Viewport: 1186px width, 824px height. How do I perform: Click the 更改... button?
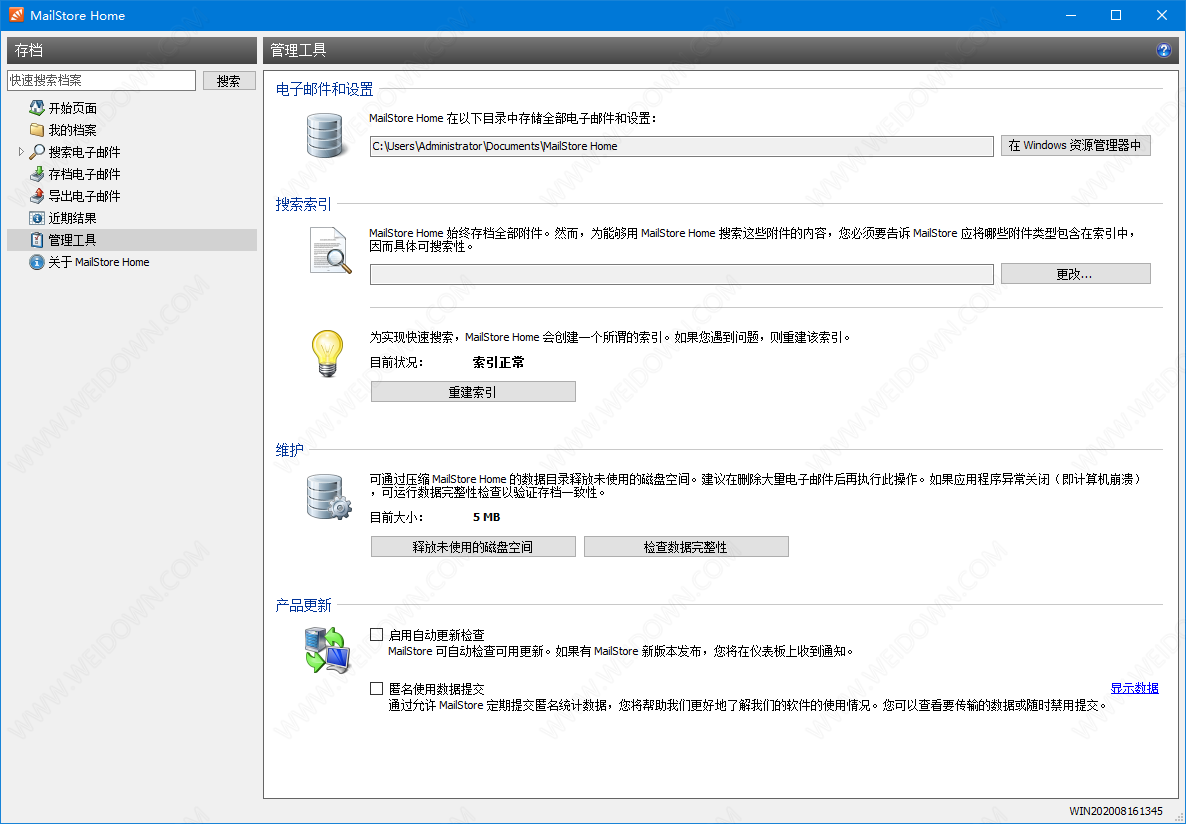click(1076, 274)
